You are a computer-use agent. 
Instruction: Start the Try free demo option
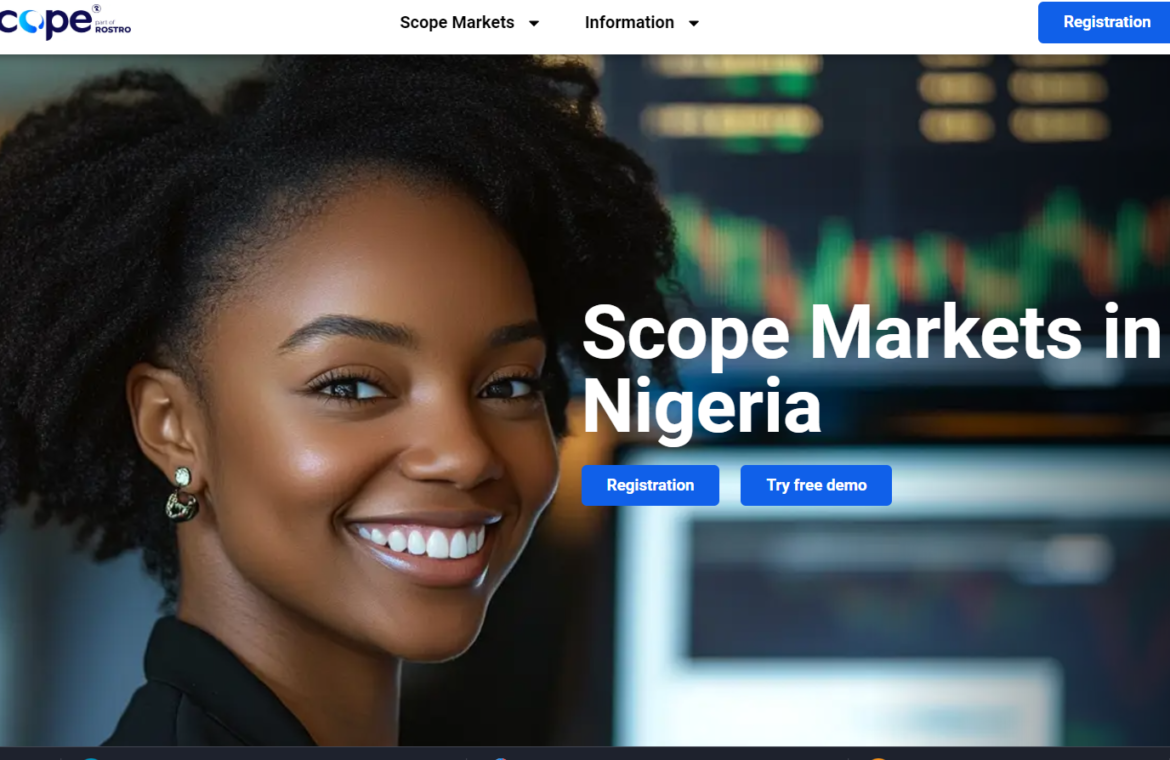[x=816, y=485]
